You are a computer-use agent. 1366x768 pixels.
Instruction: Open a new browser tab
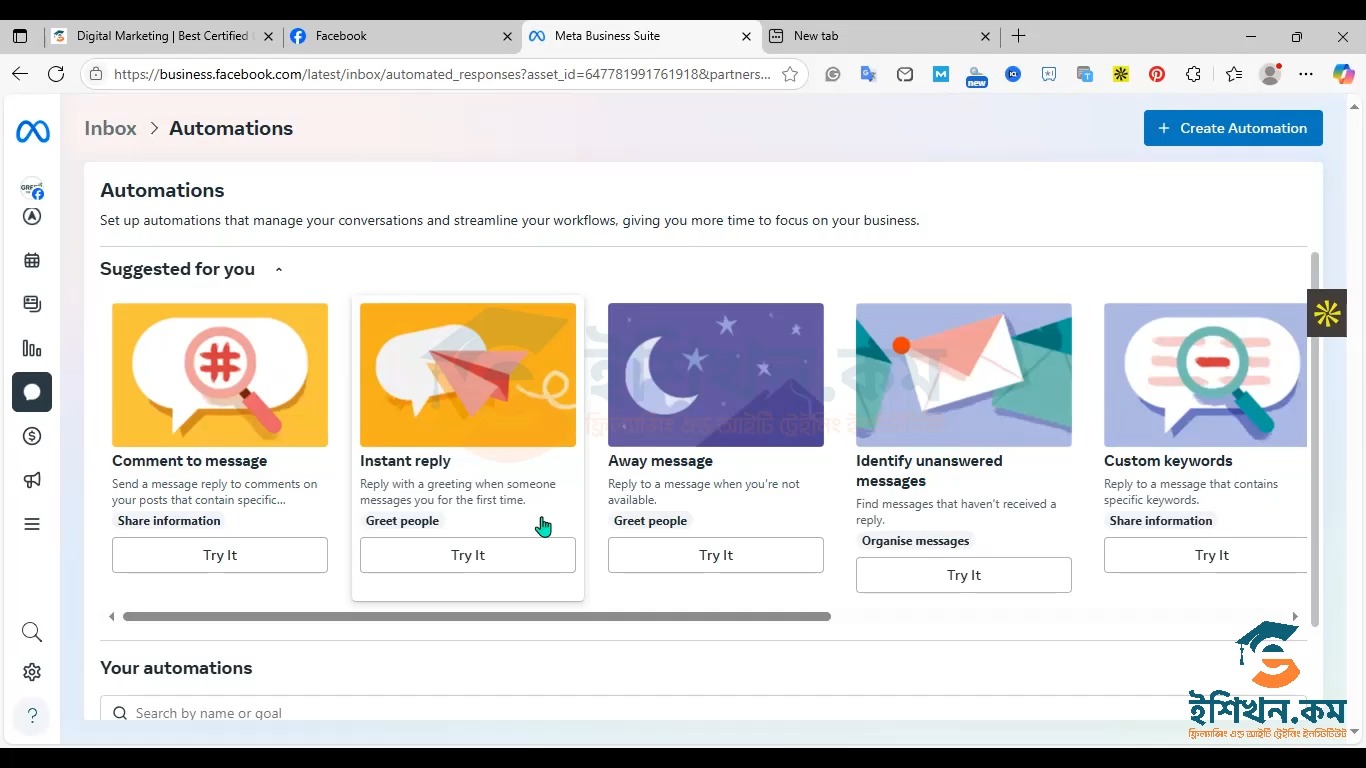click(1019, 36)
